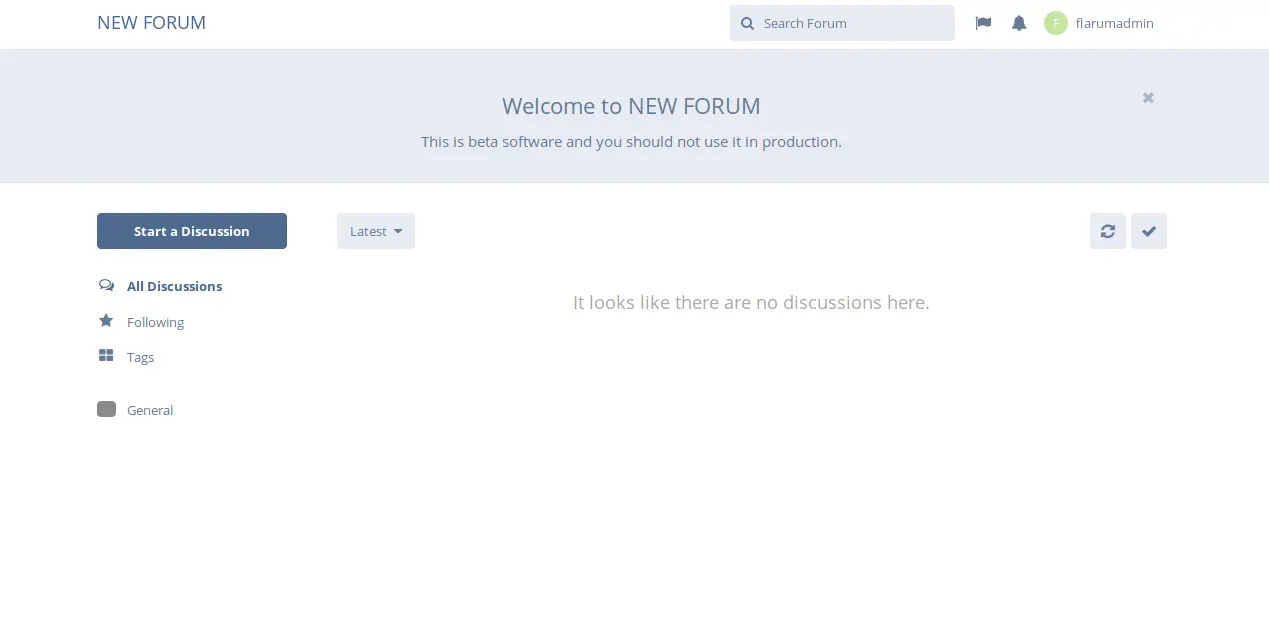Dismiss the welcome banner with X
This screenshot has width=1269, height=625.
(1148, 97)
